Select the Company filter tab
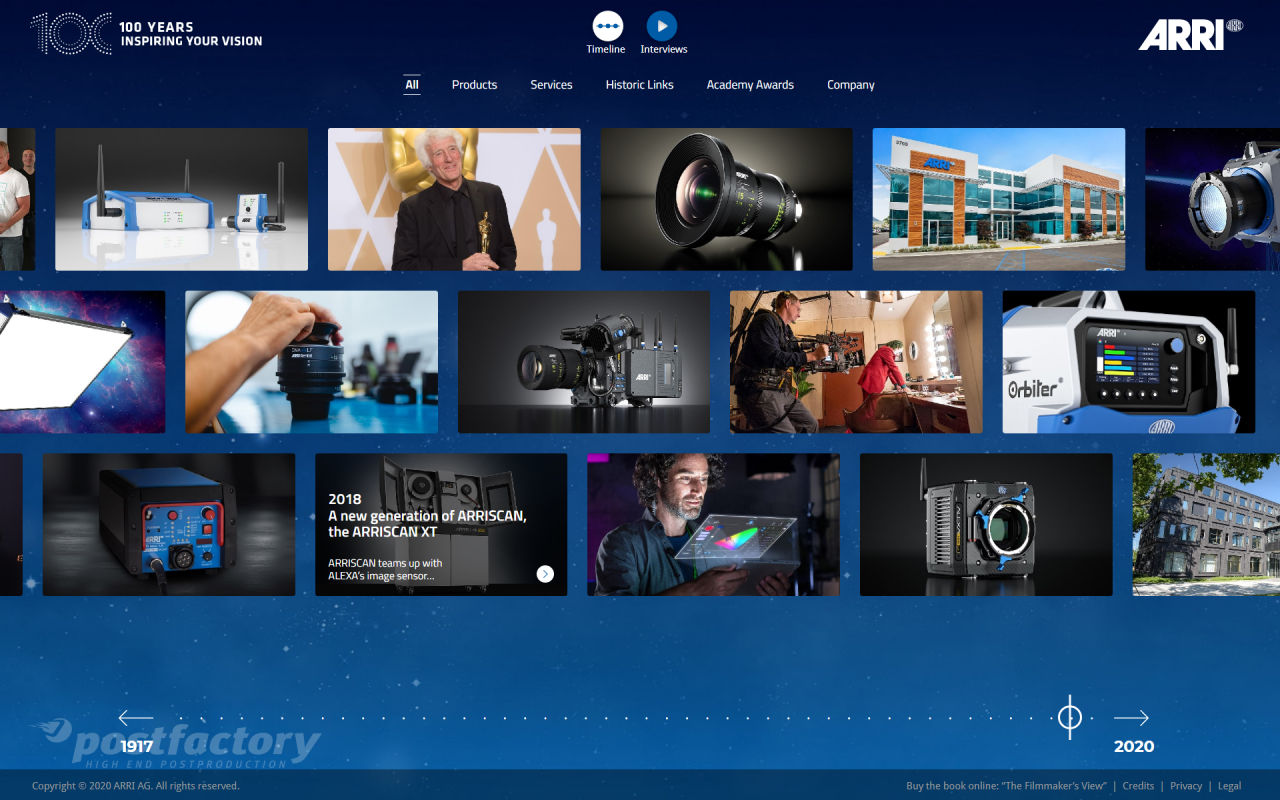The height and width of the screenshot is (800, 1280). coord(851,85)
